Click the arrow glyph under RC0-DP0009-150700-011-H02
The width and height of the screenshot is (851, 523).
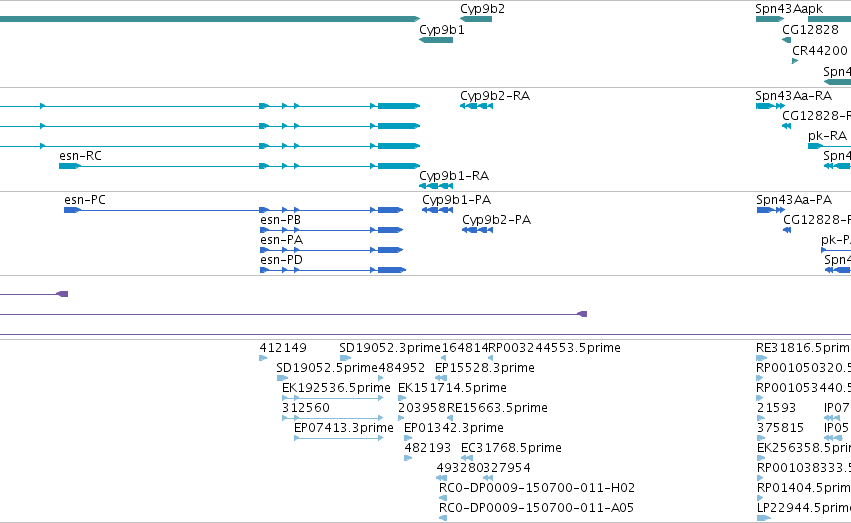click(x=443, y=498)
